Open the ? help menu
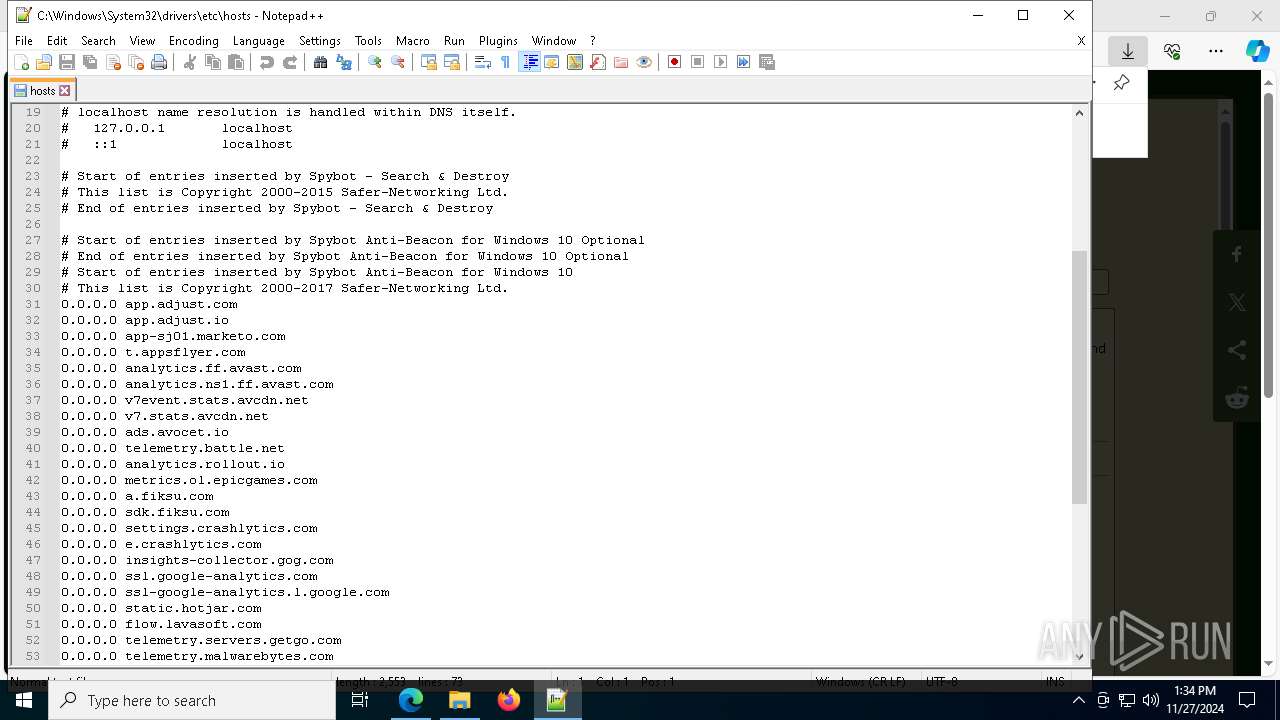This screenshot has height=720, width=1280. (593, 41)
